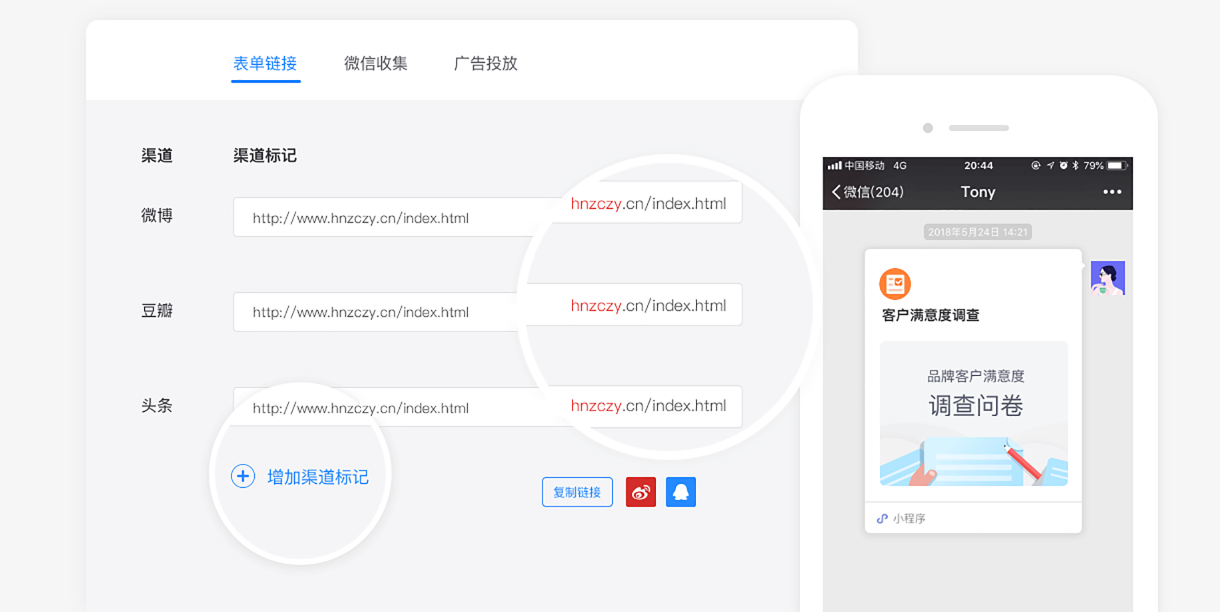Image resolution: width=1220 pixels, height=612 pixels.
Task: Switch to the 表单链接 tab
Action: pyautogui.click(x=265, y=64)
